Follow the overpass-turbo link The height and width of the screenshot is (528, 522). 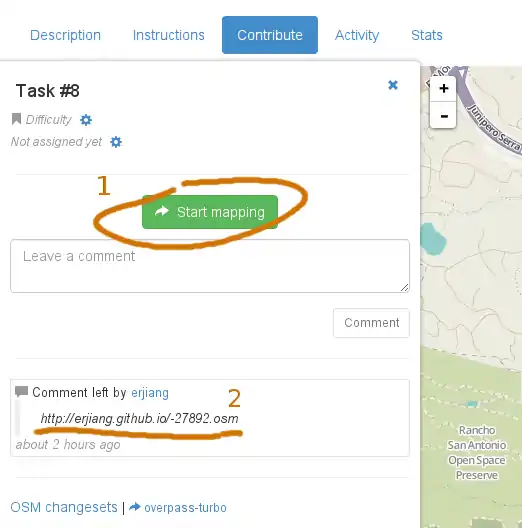tap(185, 507)
